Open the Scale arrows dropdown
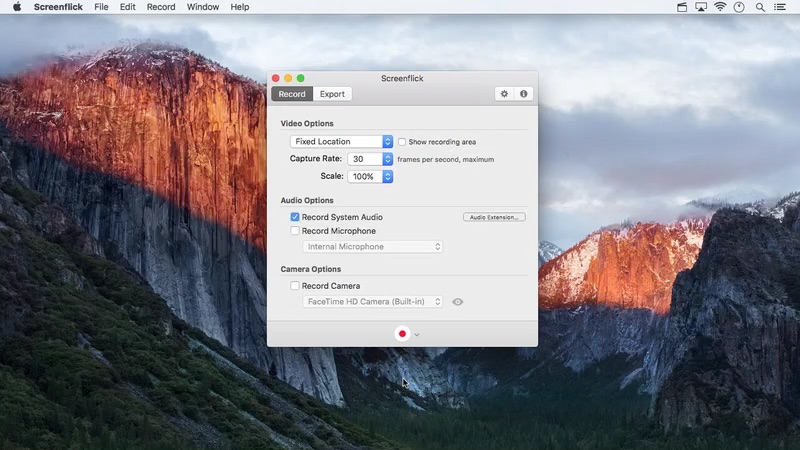 (388, 177)
